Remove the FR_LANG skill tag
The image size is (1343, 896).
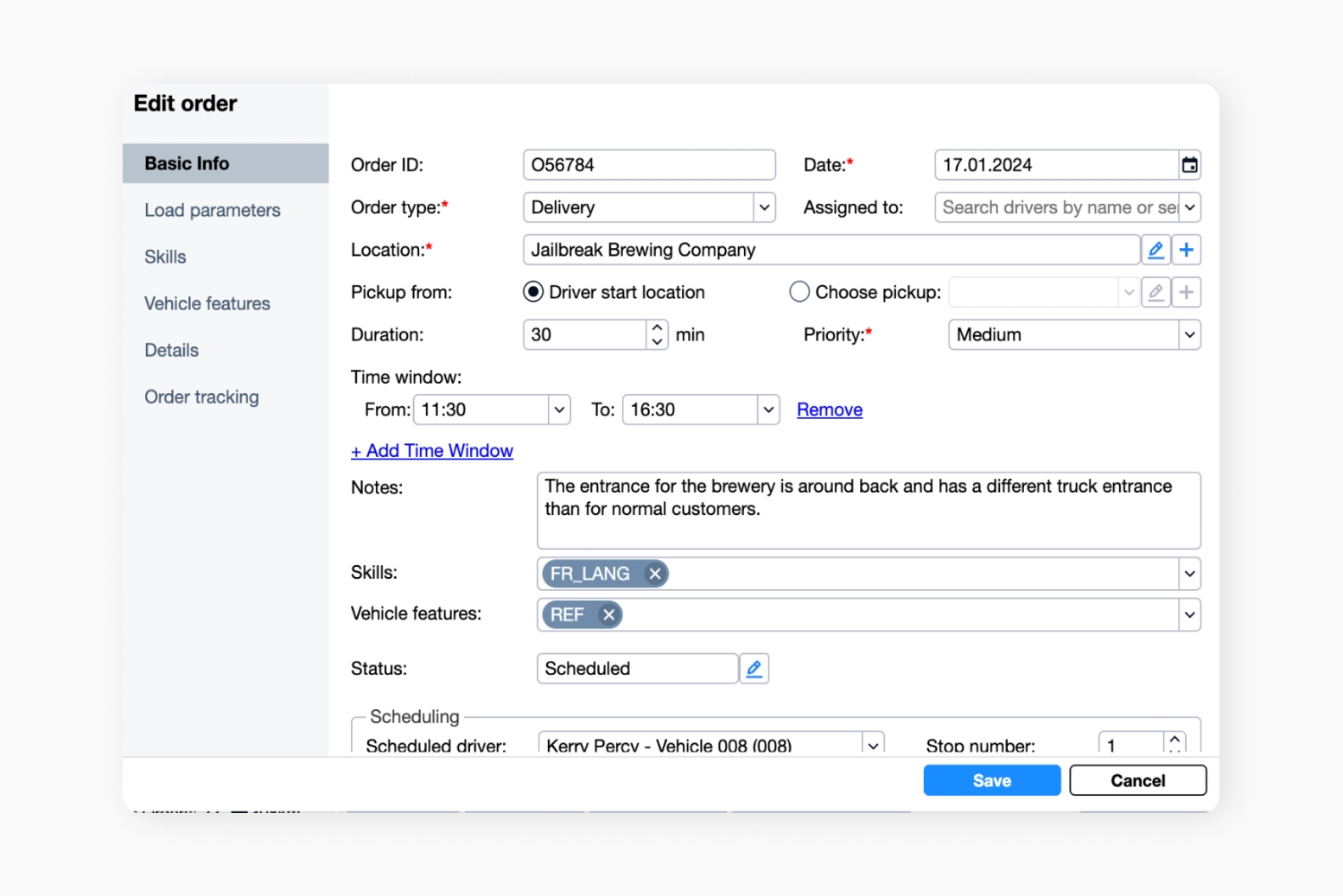[654, 573]
